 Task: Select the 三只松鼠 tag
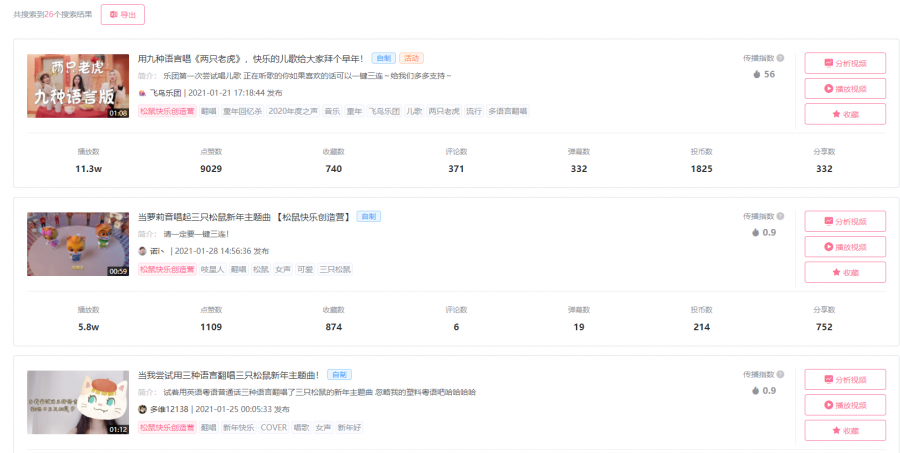point(335,269)
